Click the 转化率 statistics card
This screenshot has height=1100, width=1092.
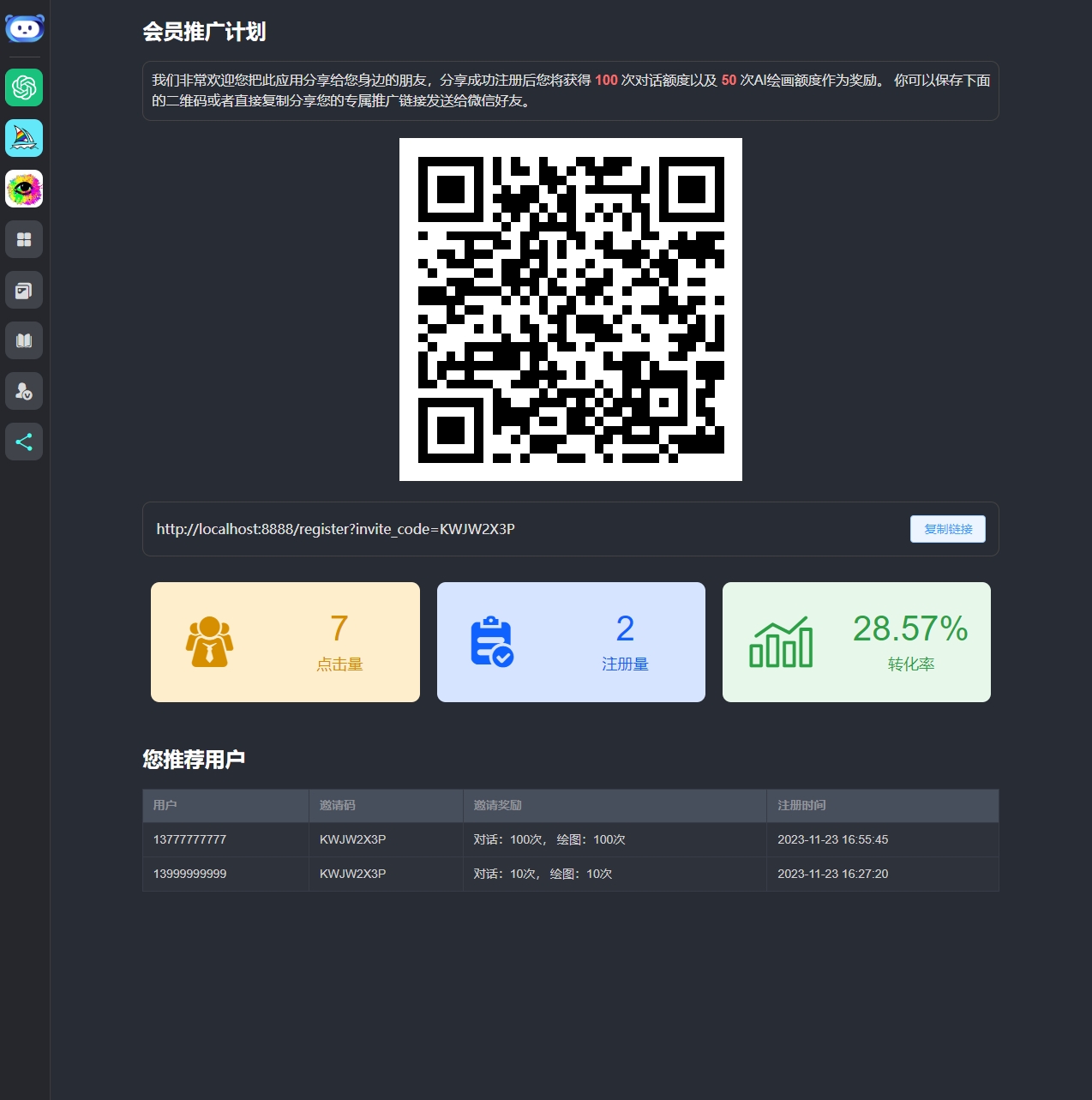856,642
